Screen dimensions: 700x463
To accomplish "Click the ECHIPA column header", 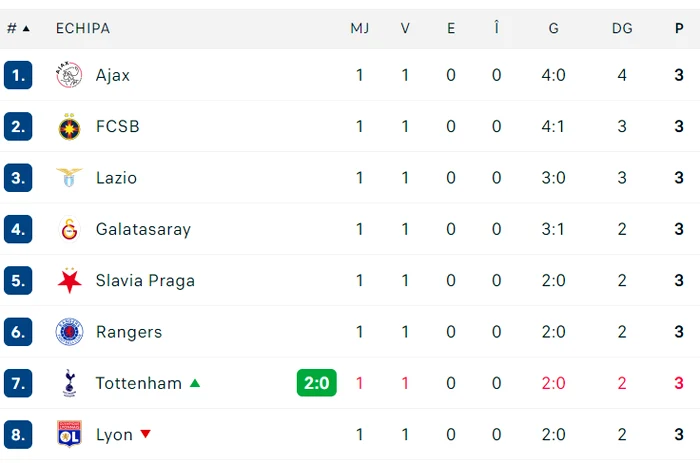I will click(x=83, y=29).
